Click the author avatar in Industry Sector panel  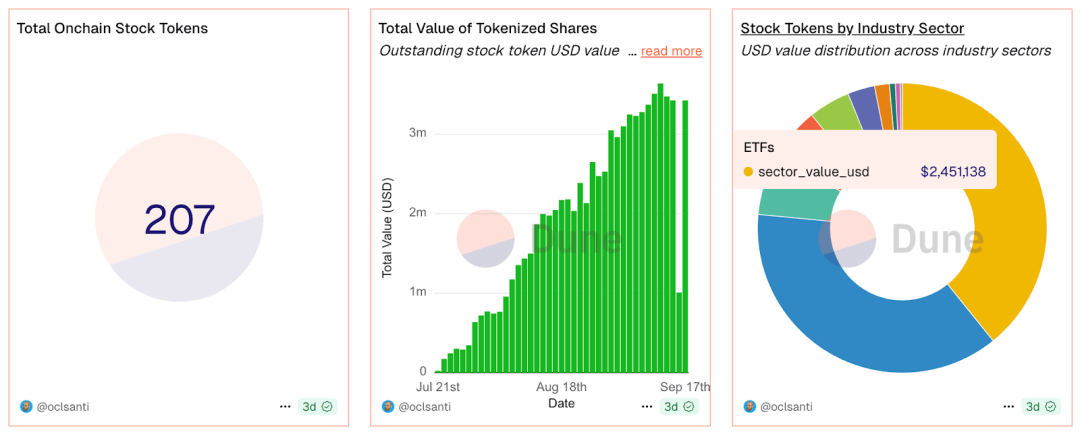point(750,407)
